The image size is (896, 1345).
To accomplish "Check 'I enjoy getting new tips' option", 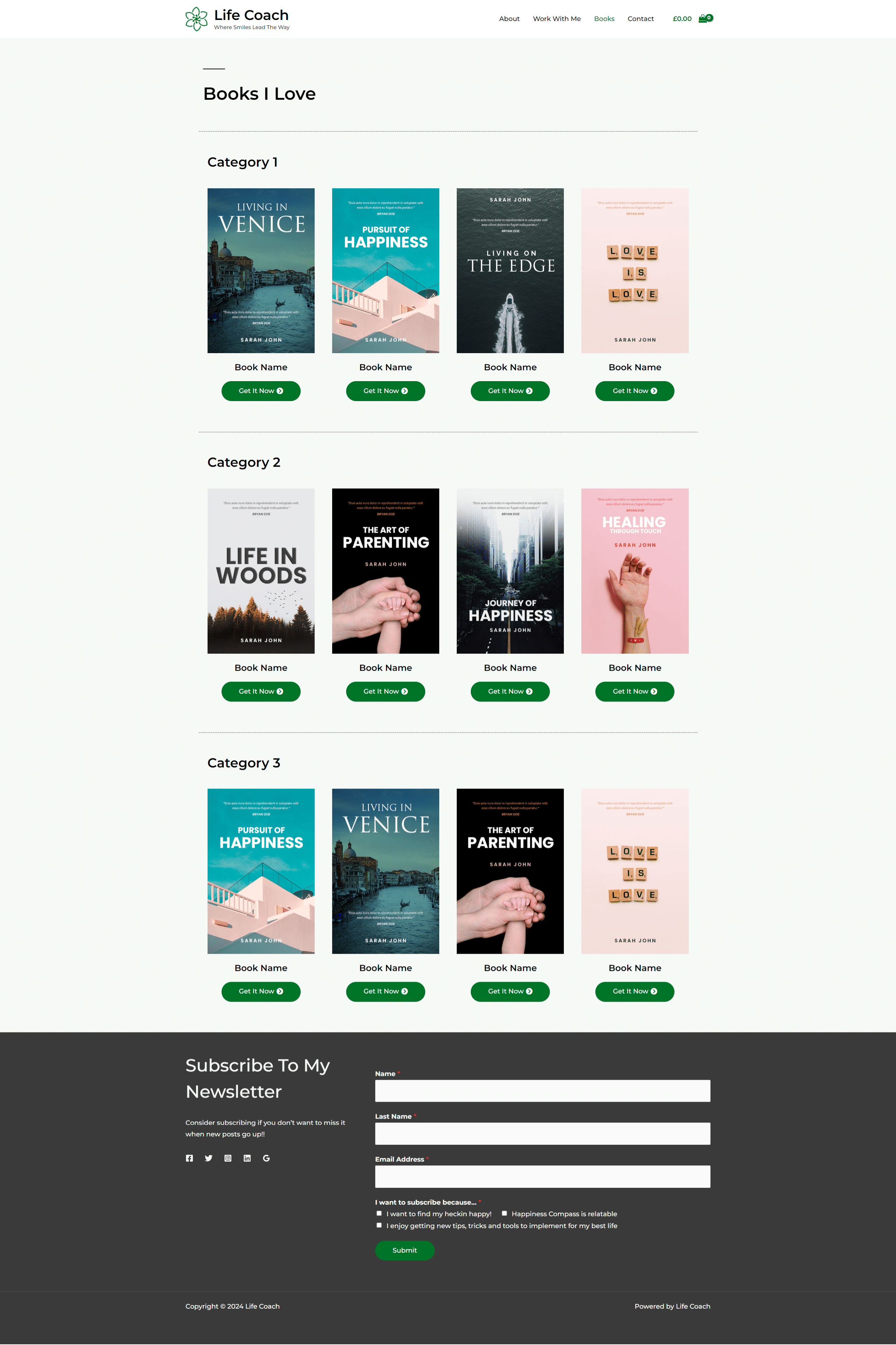I will click(379, 1225).
